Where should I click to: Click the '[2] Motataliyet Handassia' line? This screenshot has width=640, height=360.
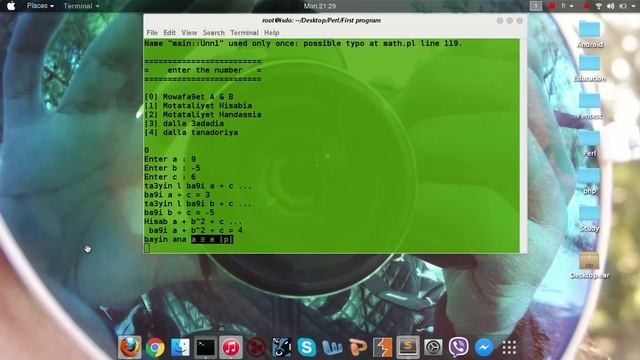(202, 115)
